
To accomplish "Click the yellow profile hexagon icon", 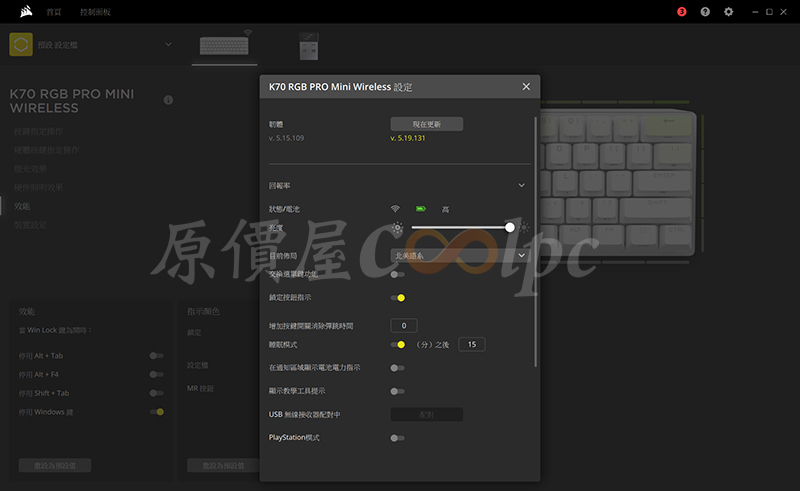I will click(x=21, y=44).
